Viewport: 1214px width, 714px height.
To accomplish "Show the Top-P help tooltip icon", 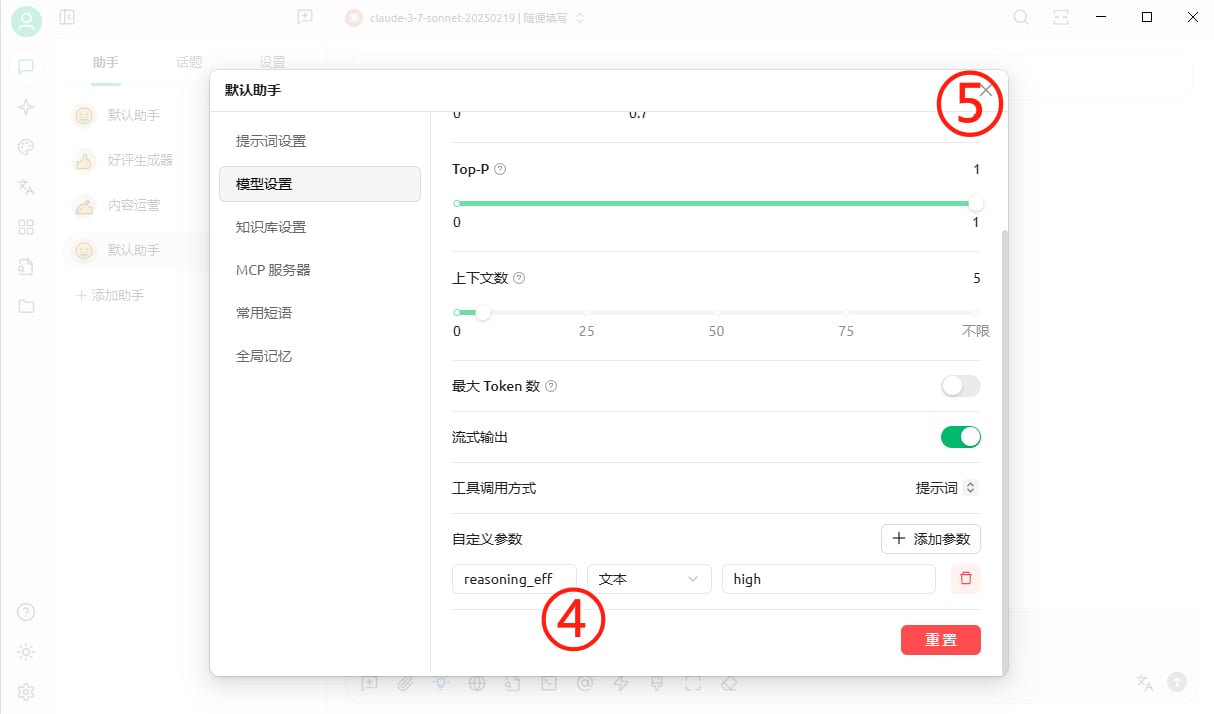I will pyautogui.click(x=500, y=169).
